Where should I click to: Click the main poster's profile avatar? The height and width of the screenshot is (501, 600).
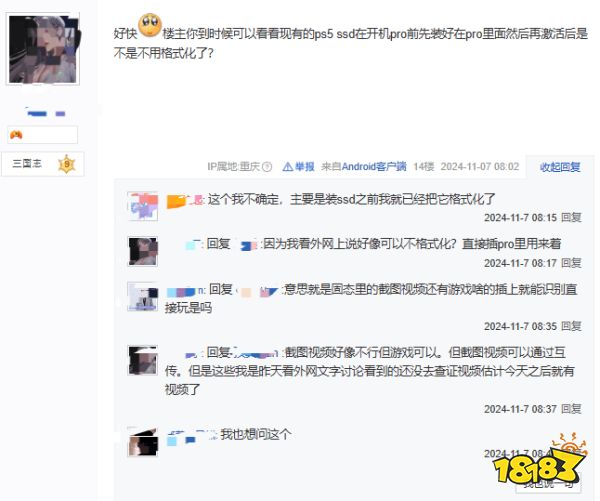pos(43,49)
